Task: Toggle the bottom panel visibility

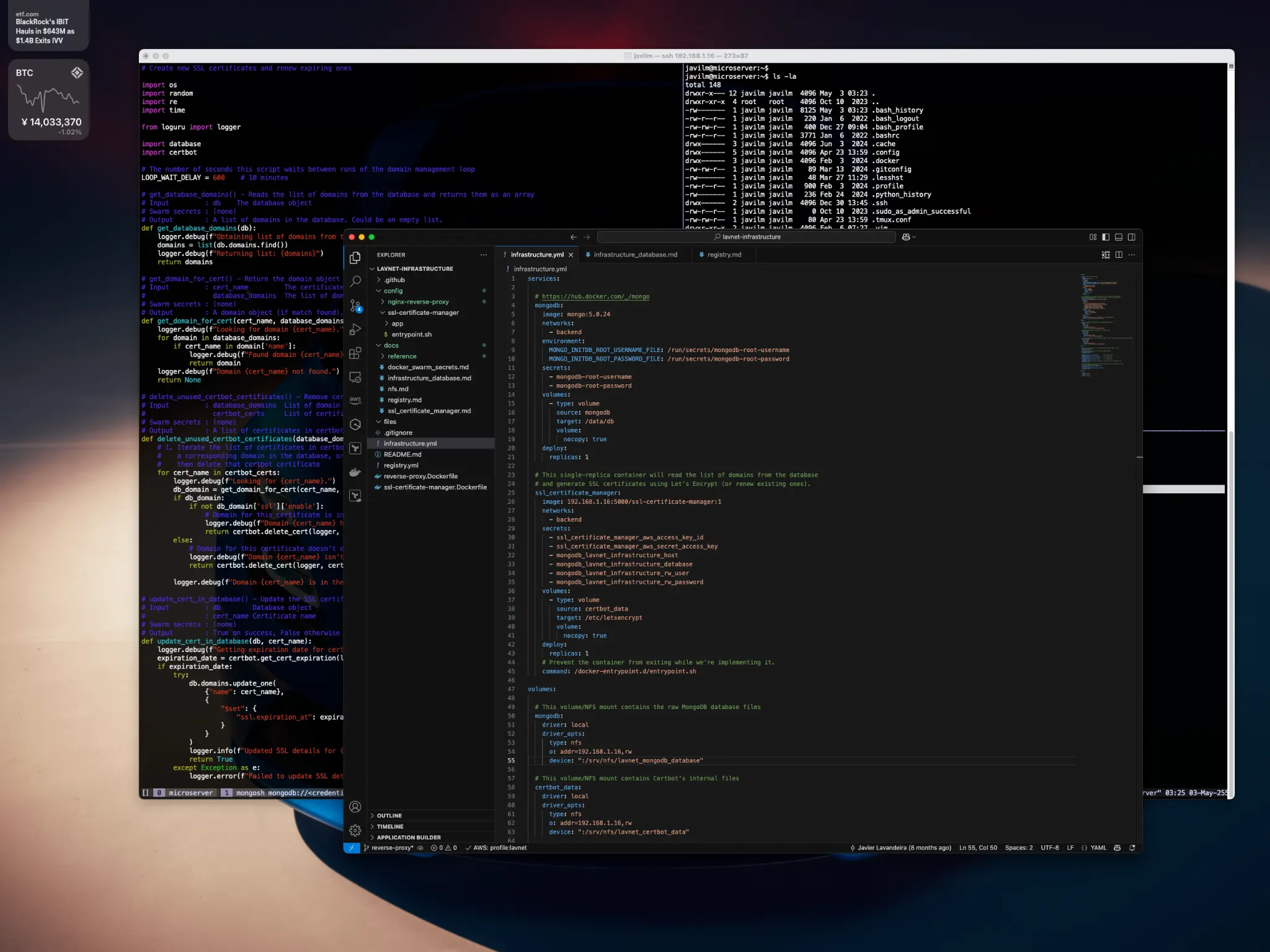Action: tap(1119, 237)
